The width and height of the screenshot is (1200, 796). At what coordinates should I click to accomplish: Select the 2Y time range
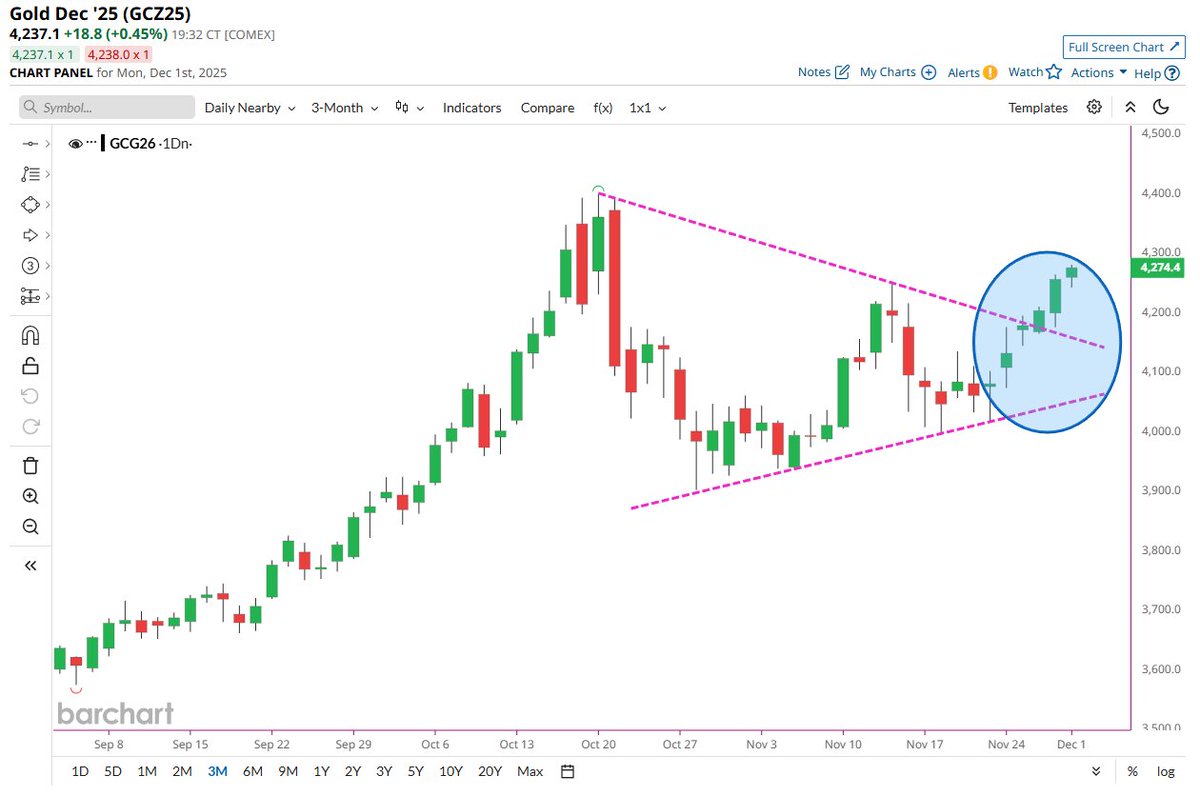click(352, 771)
